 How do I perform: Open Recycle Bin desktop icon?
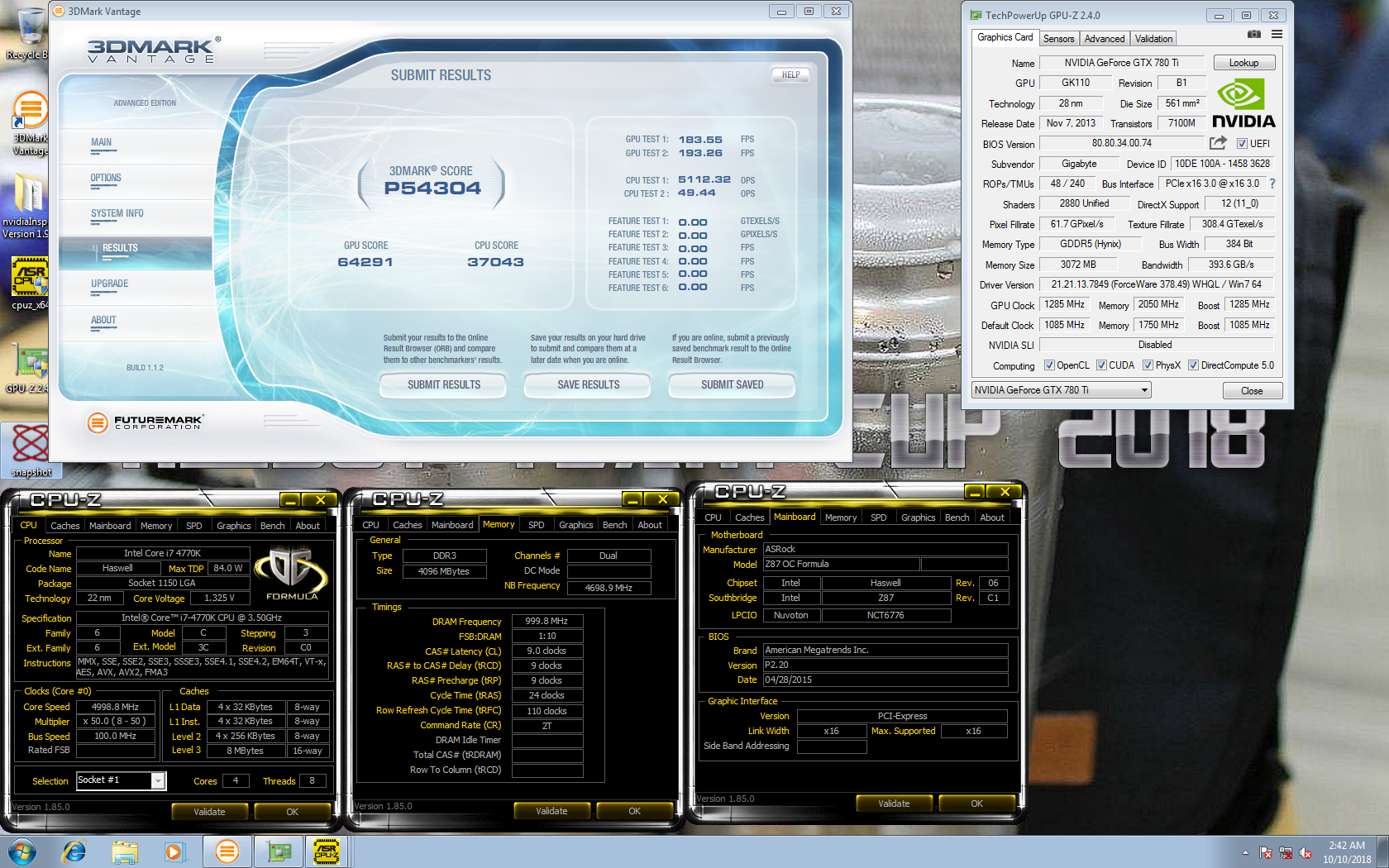pyautogui.click(x=29, y=34)
